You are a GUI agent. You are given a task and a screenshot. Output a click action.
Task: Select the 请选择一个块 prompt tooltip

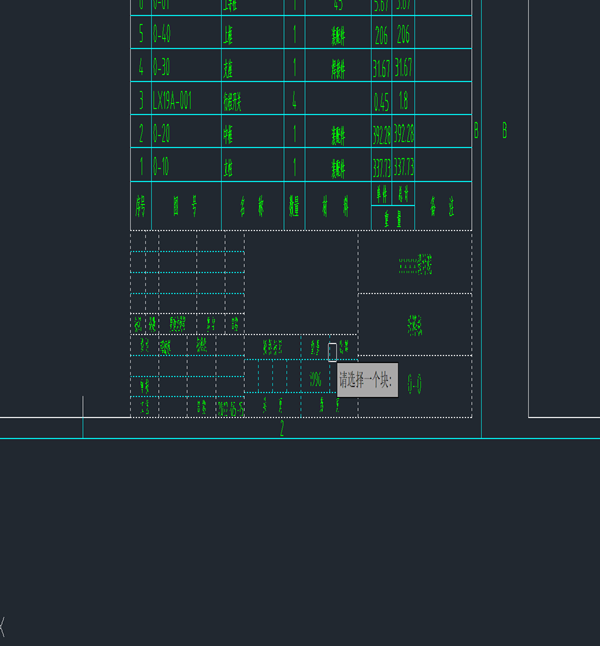point(368,380)
